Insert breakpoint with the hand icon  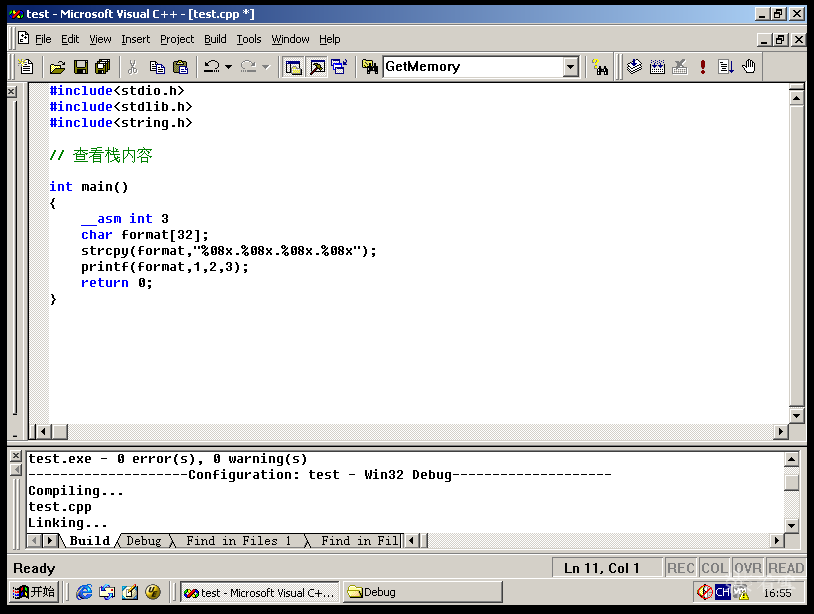(749, 67)
